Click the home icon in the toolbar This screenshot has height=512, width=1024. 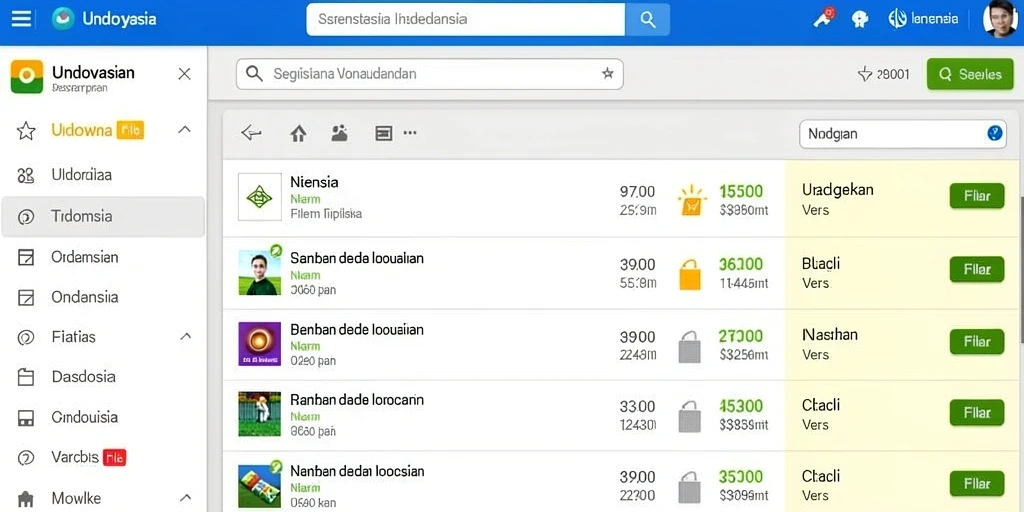(298, 133)
